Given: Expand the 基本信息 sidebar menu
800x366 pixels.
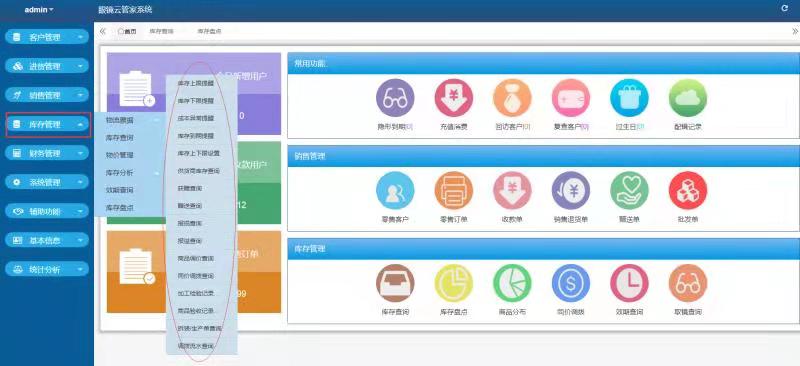Looking at the screenshot, I should pos(47,240).
